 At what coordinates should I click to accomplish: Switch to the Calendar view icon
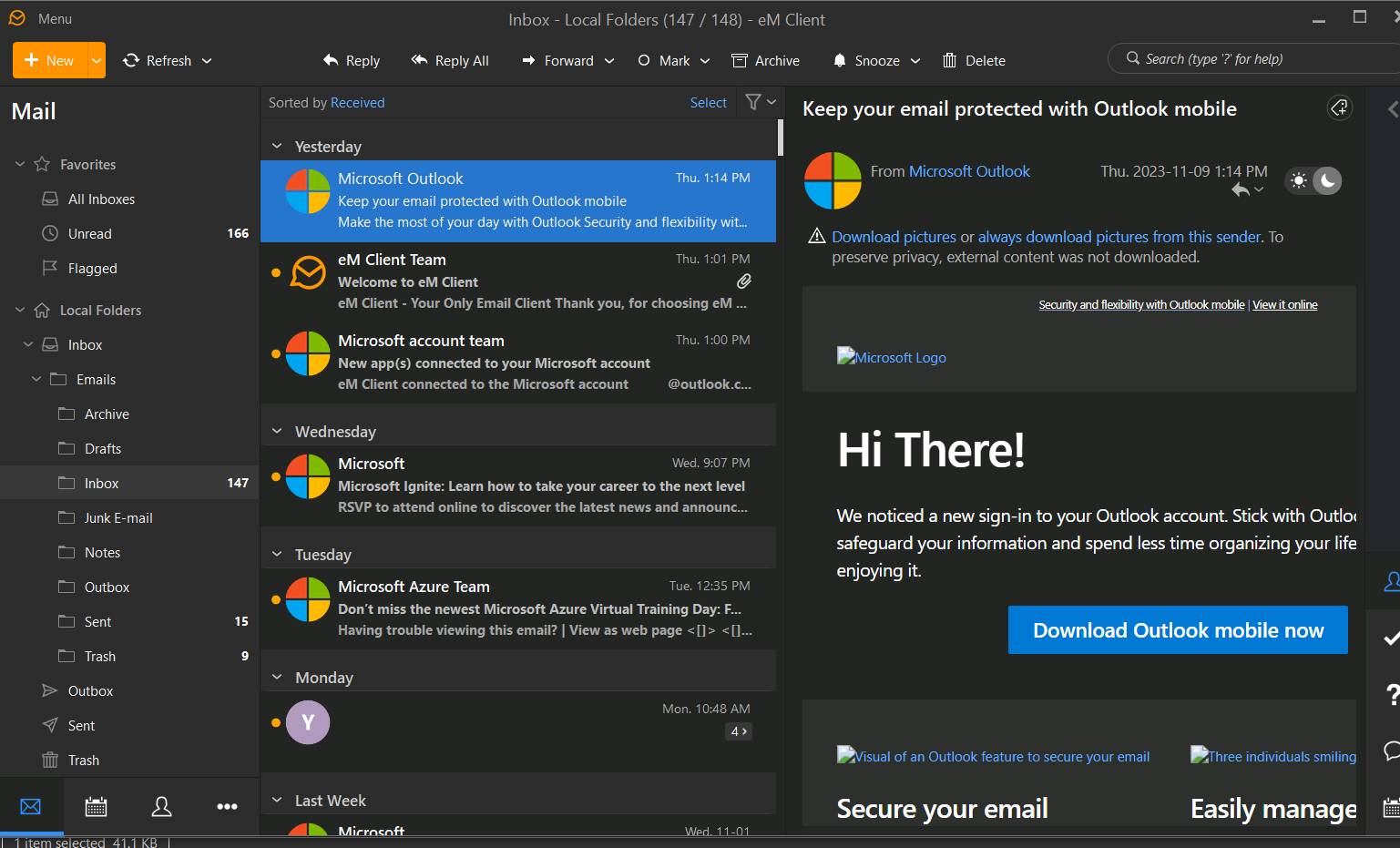coord(96,806)
